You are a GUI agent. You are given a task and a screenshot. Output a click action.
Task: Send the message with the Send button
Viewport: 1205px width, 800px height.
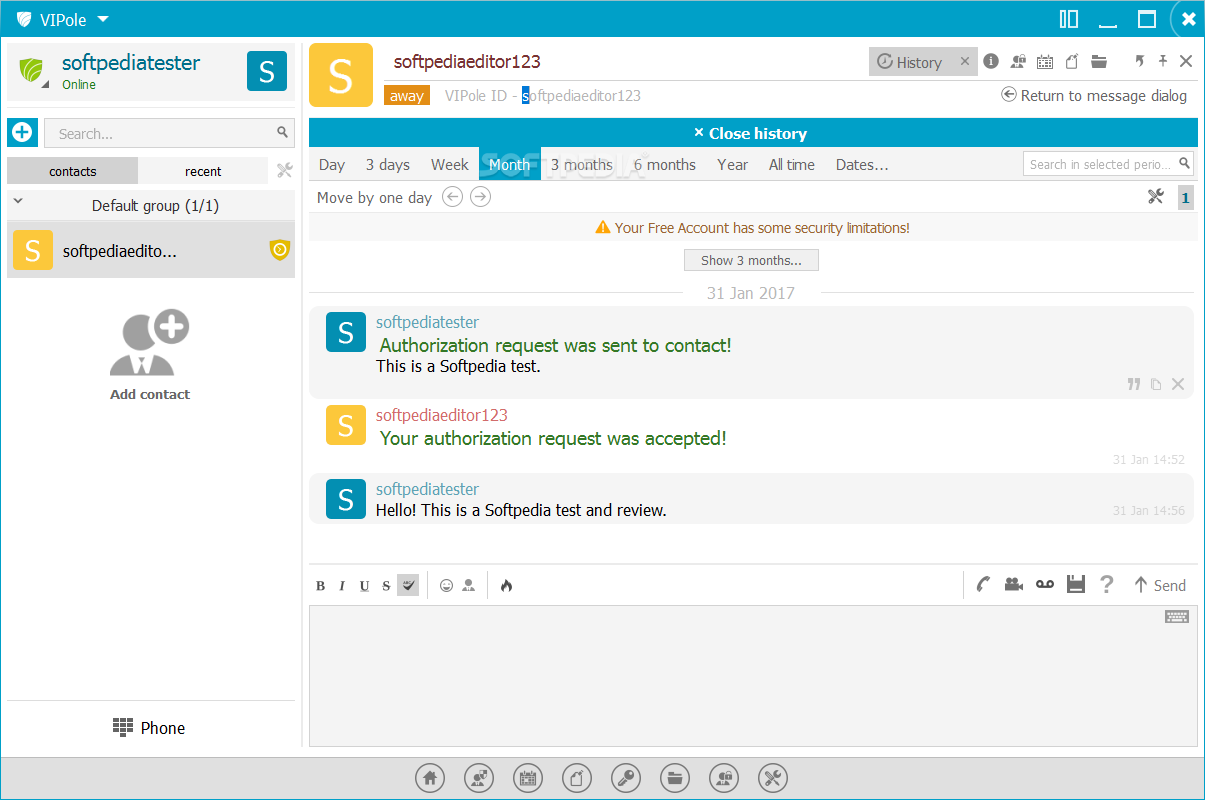tap(1159, 585)
